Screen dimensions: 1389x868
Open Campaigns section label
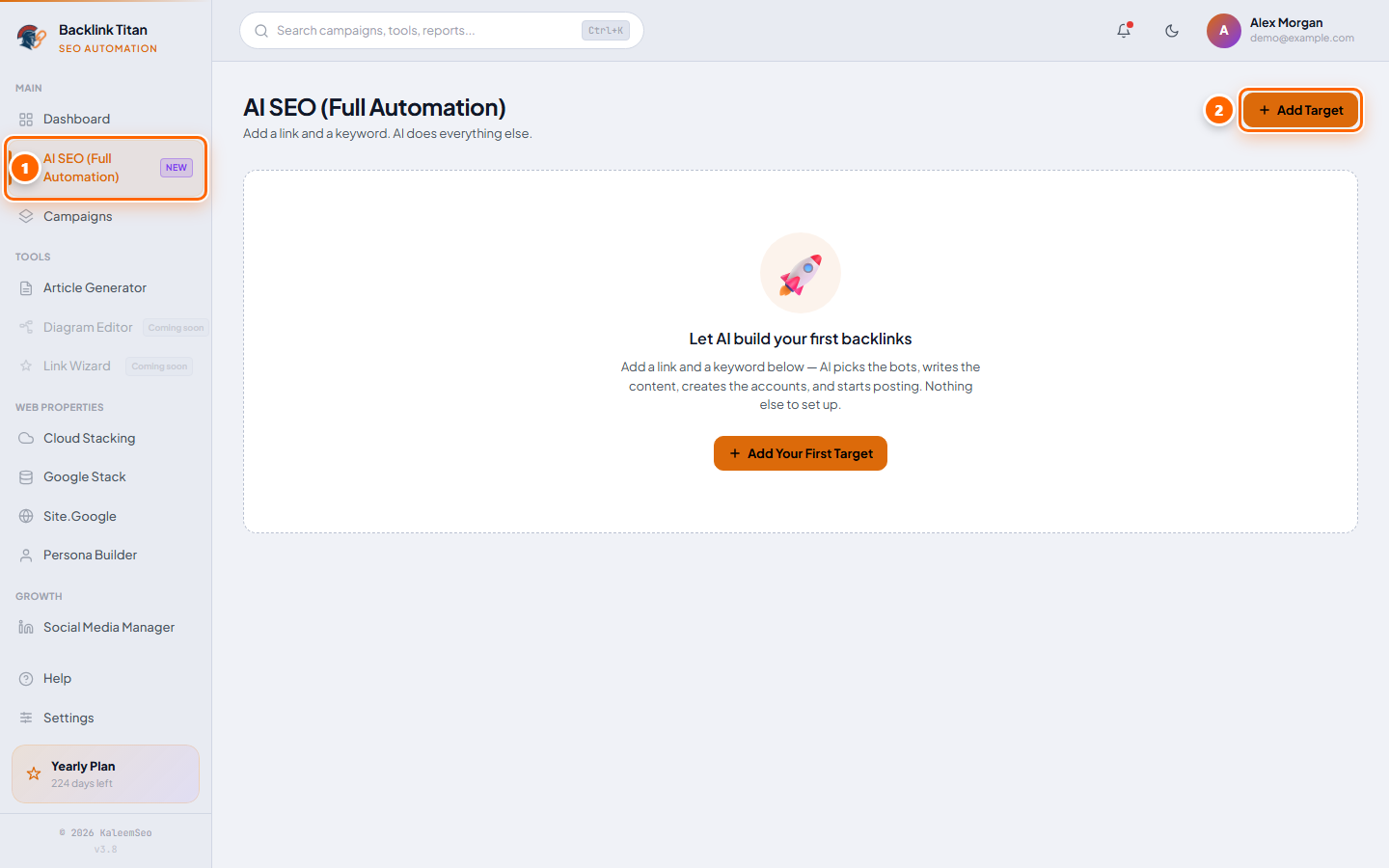coord(78,216)
